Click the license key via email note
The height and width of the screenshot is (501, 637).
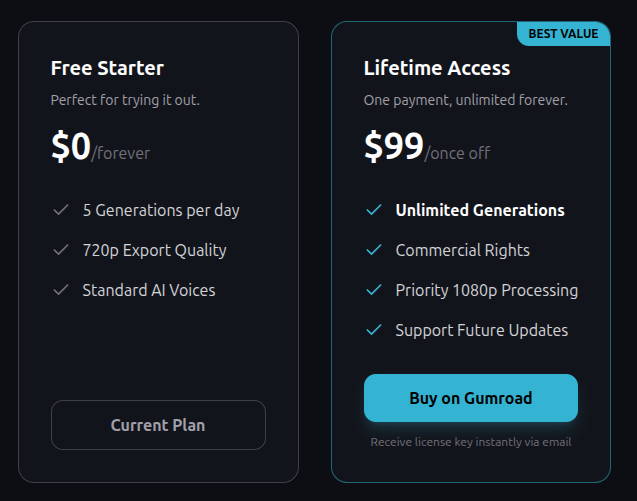470,441
